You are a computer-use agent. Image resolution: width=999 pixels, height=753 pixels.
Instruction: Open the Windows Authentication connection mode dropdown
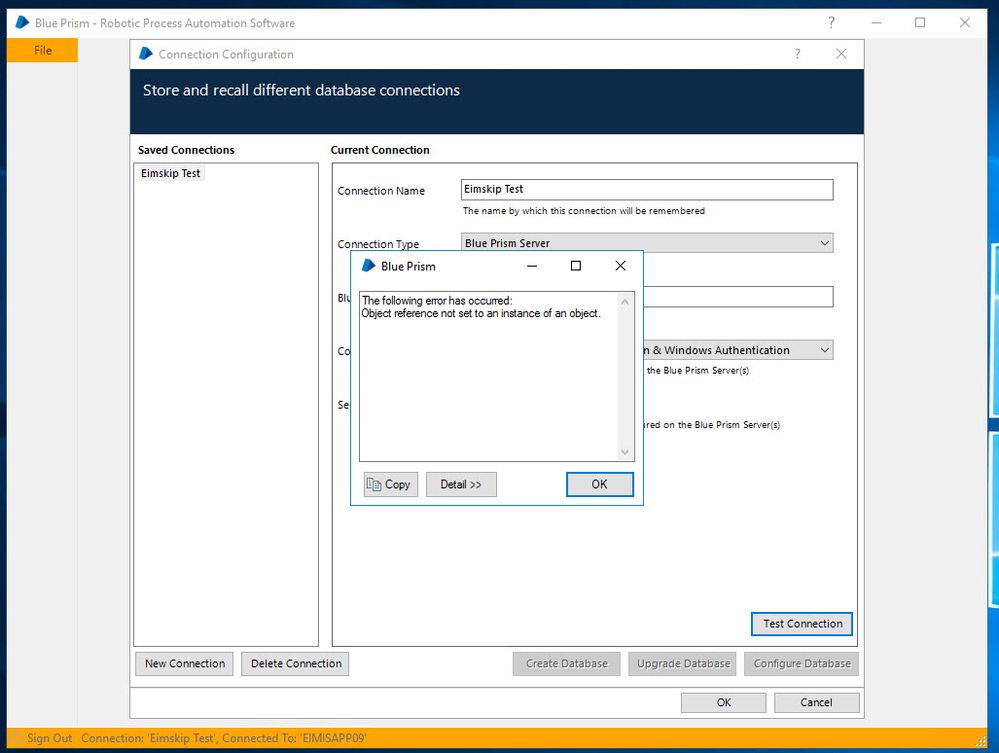[x=738, y=350]
